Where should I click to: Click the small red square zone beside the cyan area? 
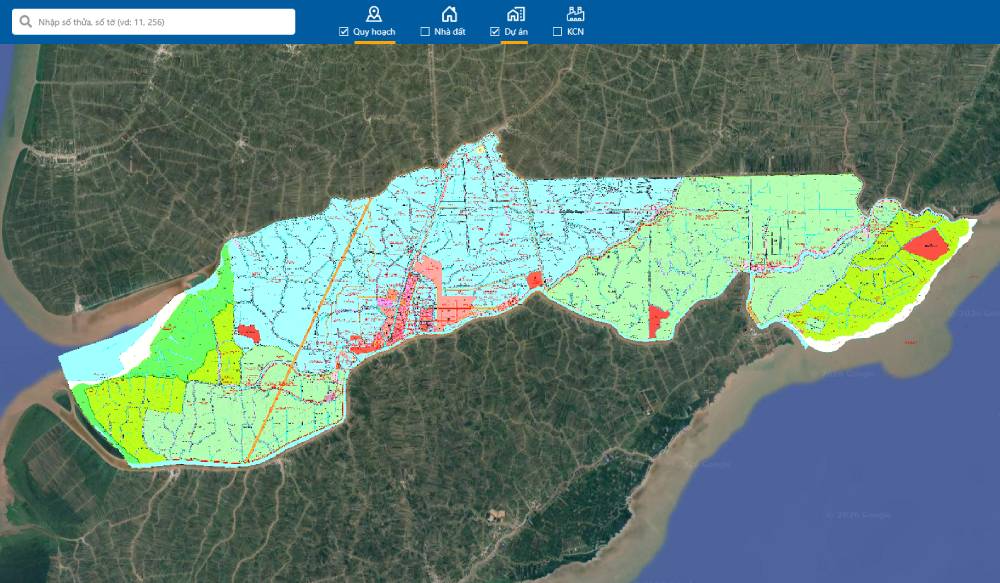[x=534, y=280]
